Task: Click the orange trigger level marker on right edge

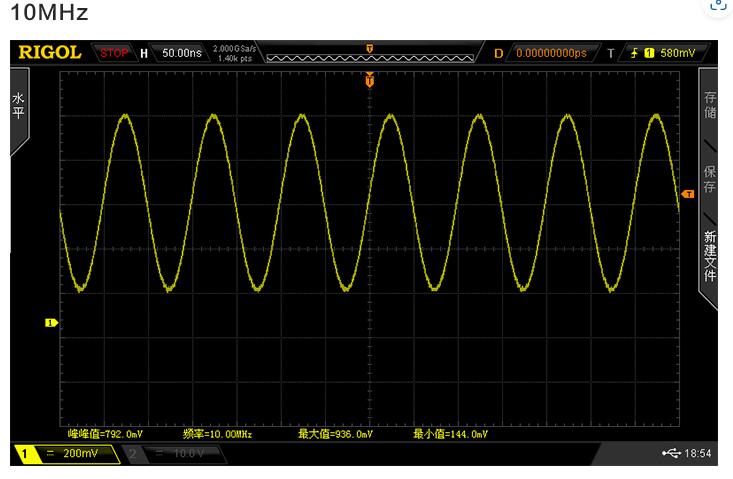Action: tap(687, 194)
